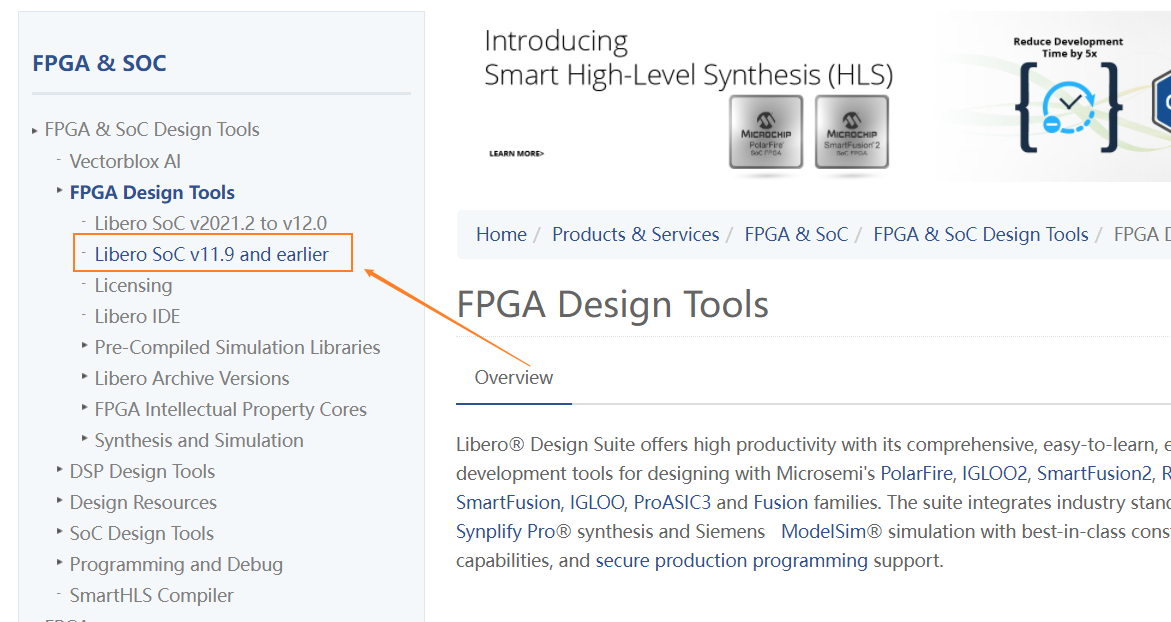Open Libero Archive Versions page
This screenshot has width=1171, height=622.
click(191, 379)
